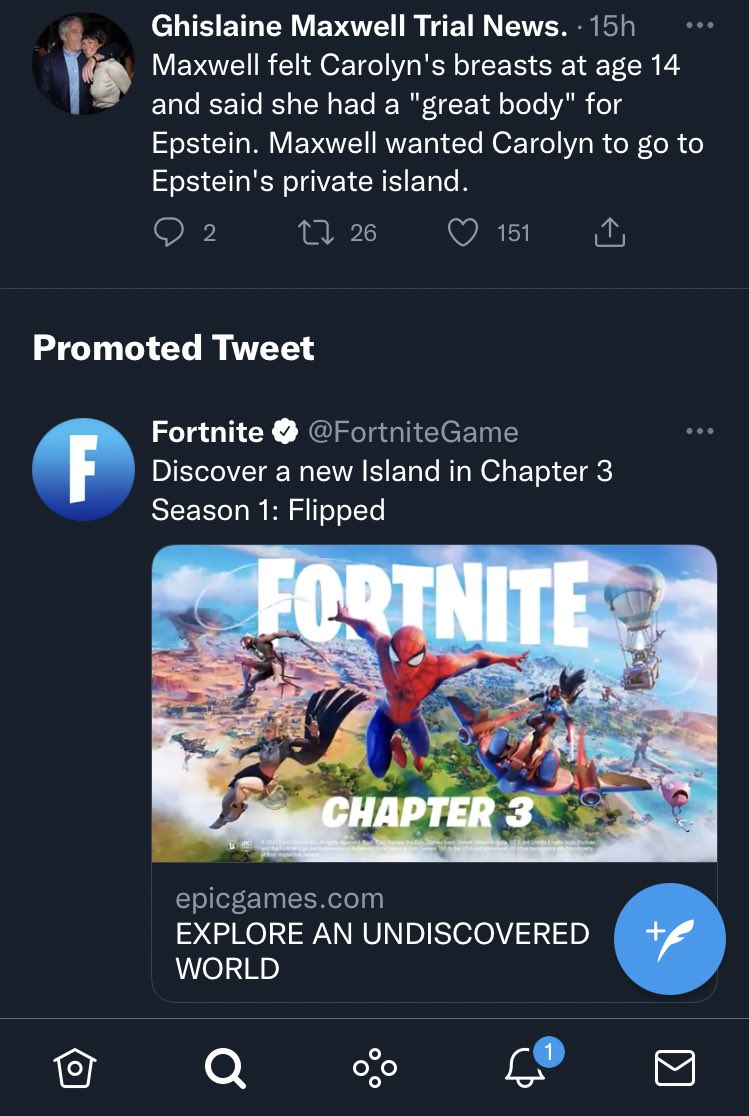View Notifications with bell icon
749x1116 pixels.
click(525, 1068)
